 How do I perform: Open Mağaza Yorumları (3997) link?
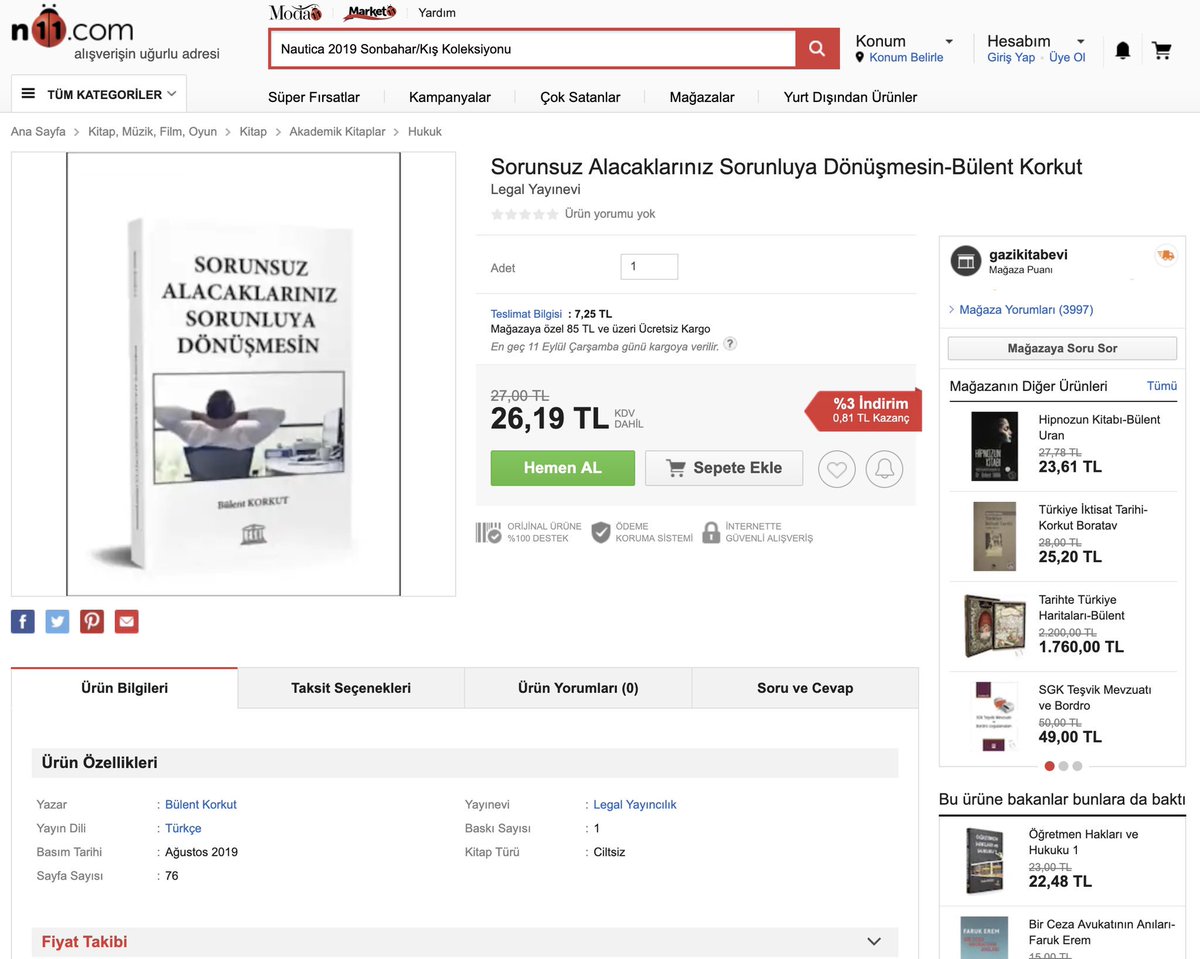1026,309
